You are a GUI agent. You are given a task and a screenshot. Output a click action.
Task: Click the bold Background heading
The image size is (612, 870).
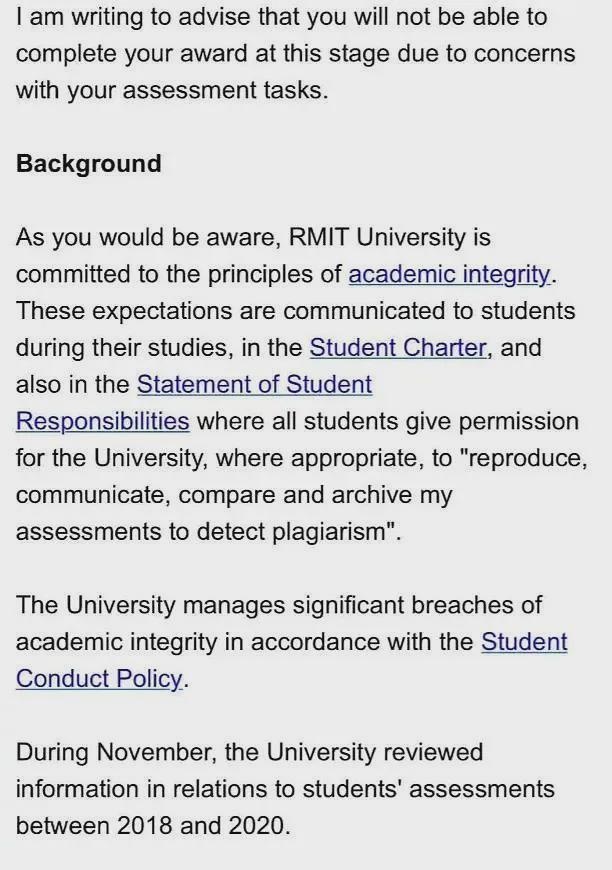click(89, 164)
